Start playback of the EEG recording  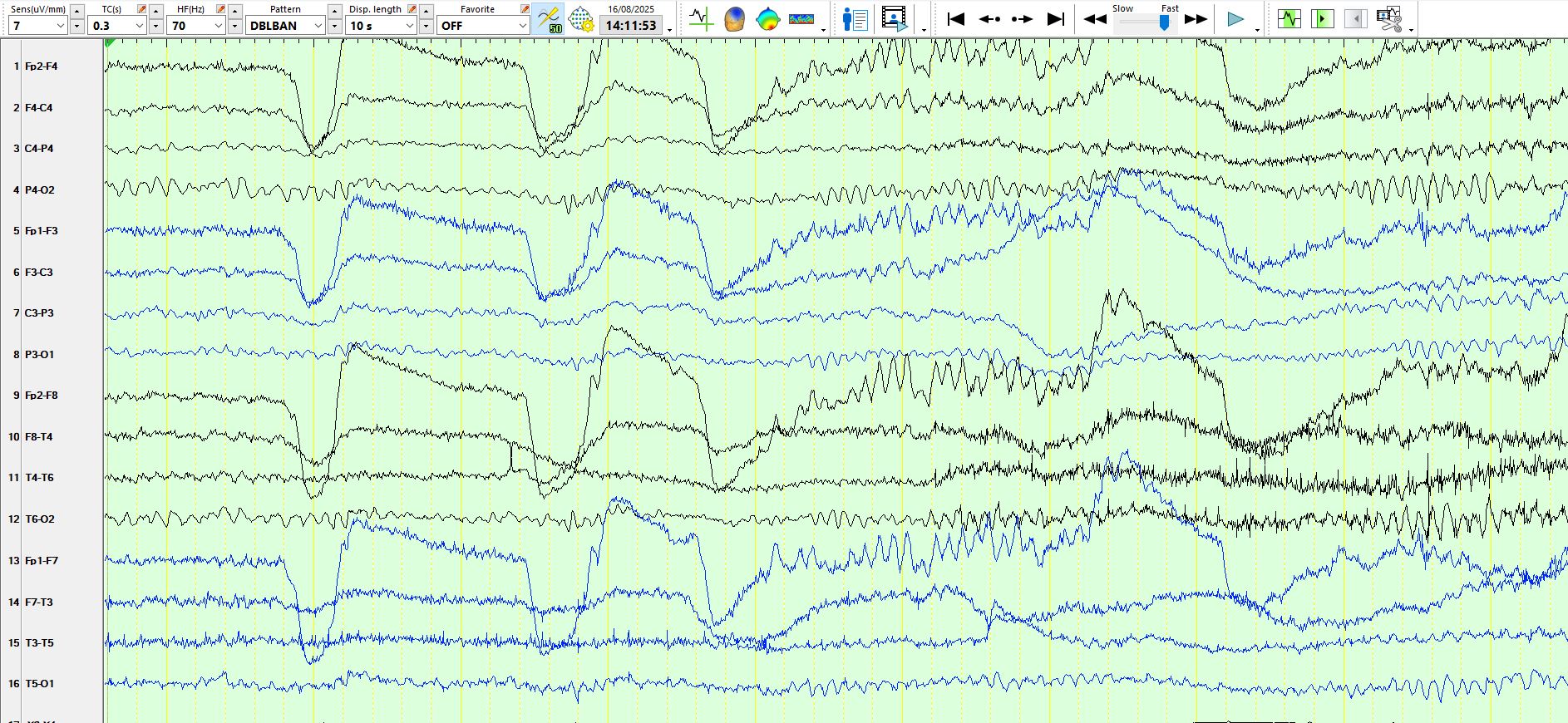point(1235,18)
